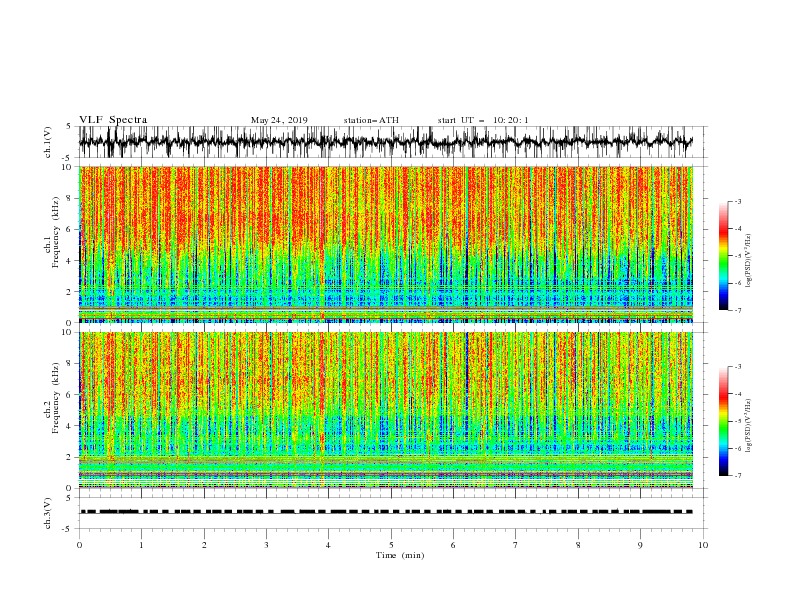Click the ch.3 dashed signal trace
Image resolution: width=792 pixels, height=612 pixels.
pyautogui.click(x=386, y=512)
